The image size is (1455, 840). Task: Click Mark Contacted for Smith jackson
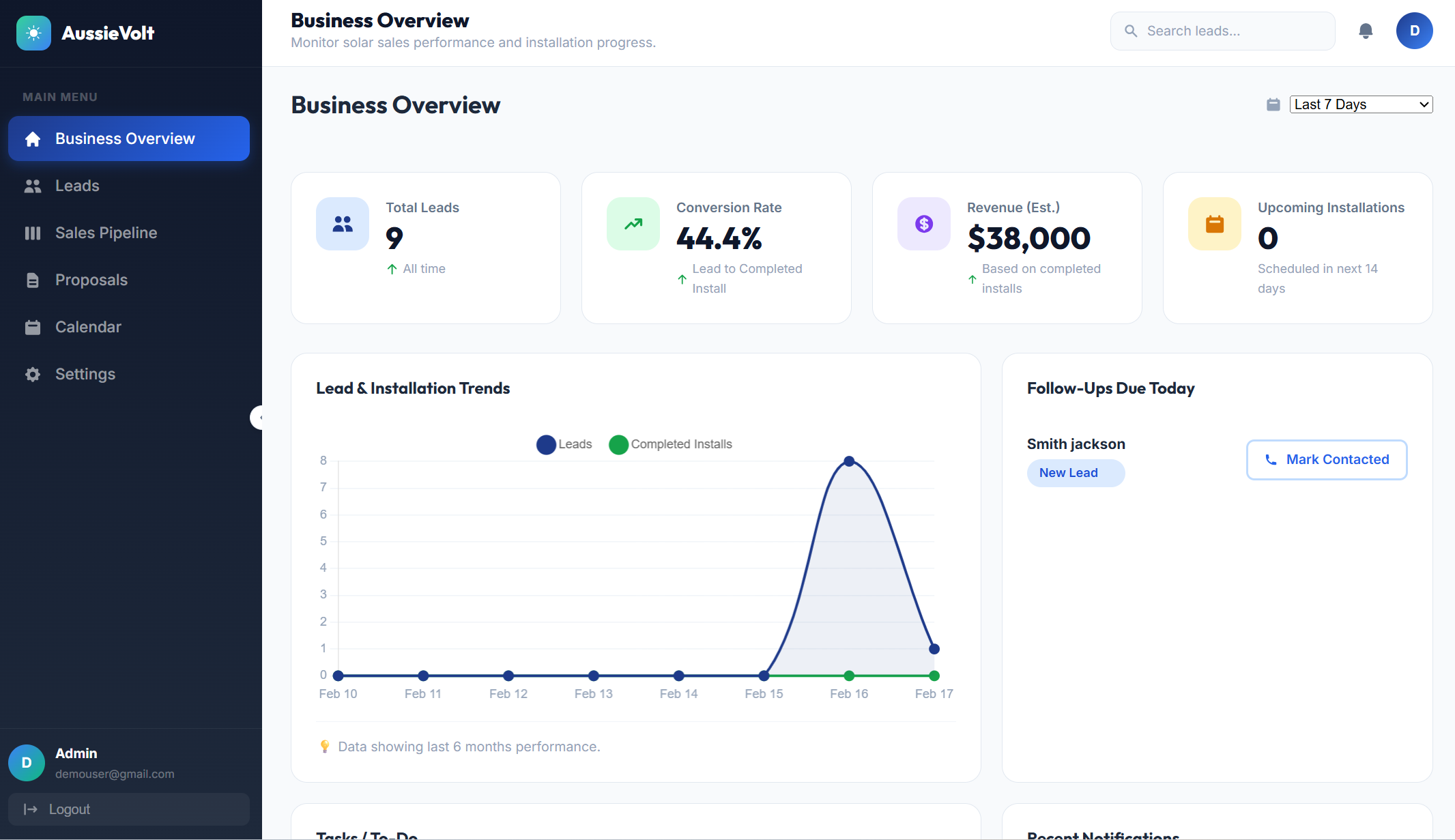click(1326, 459)
